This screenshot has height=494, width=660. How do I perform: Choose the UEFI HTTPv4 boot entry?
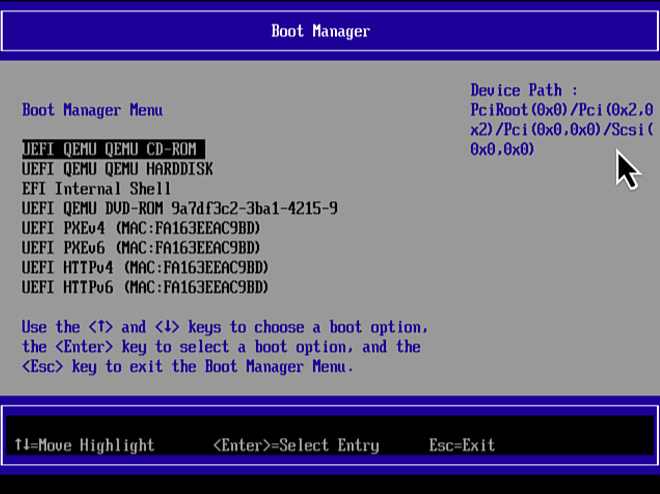[x=145, y=267]
